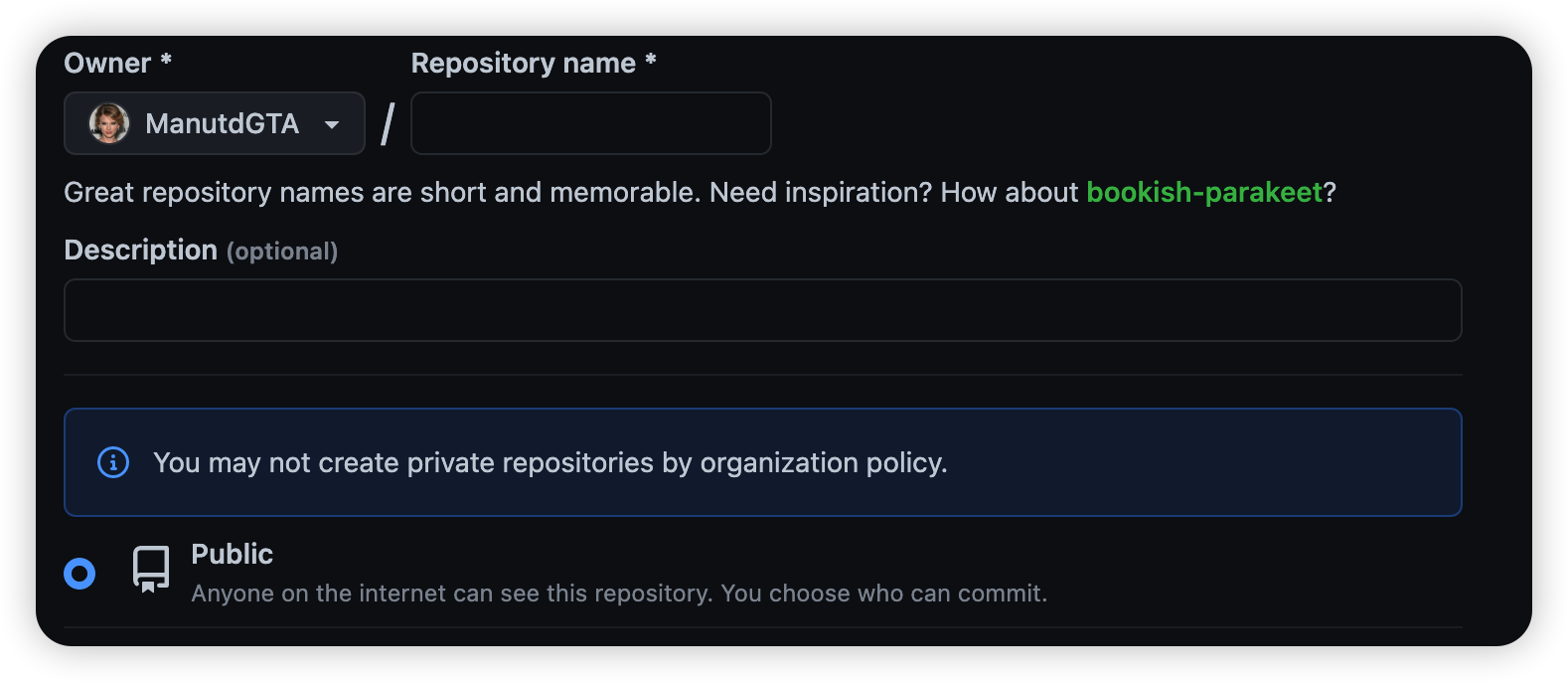
Task: Click the bookmark-style repository icon
Action: pyautogui.click(x=150, y=569)
